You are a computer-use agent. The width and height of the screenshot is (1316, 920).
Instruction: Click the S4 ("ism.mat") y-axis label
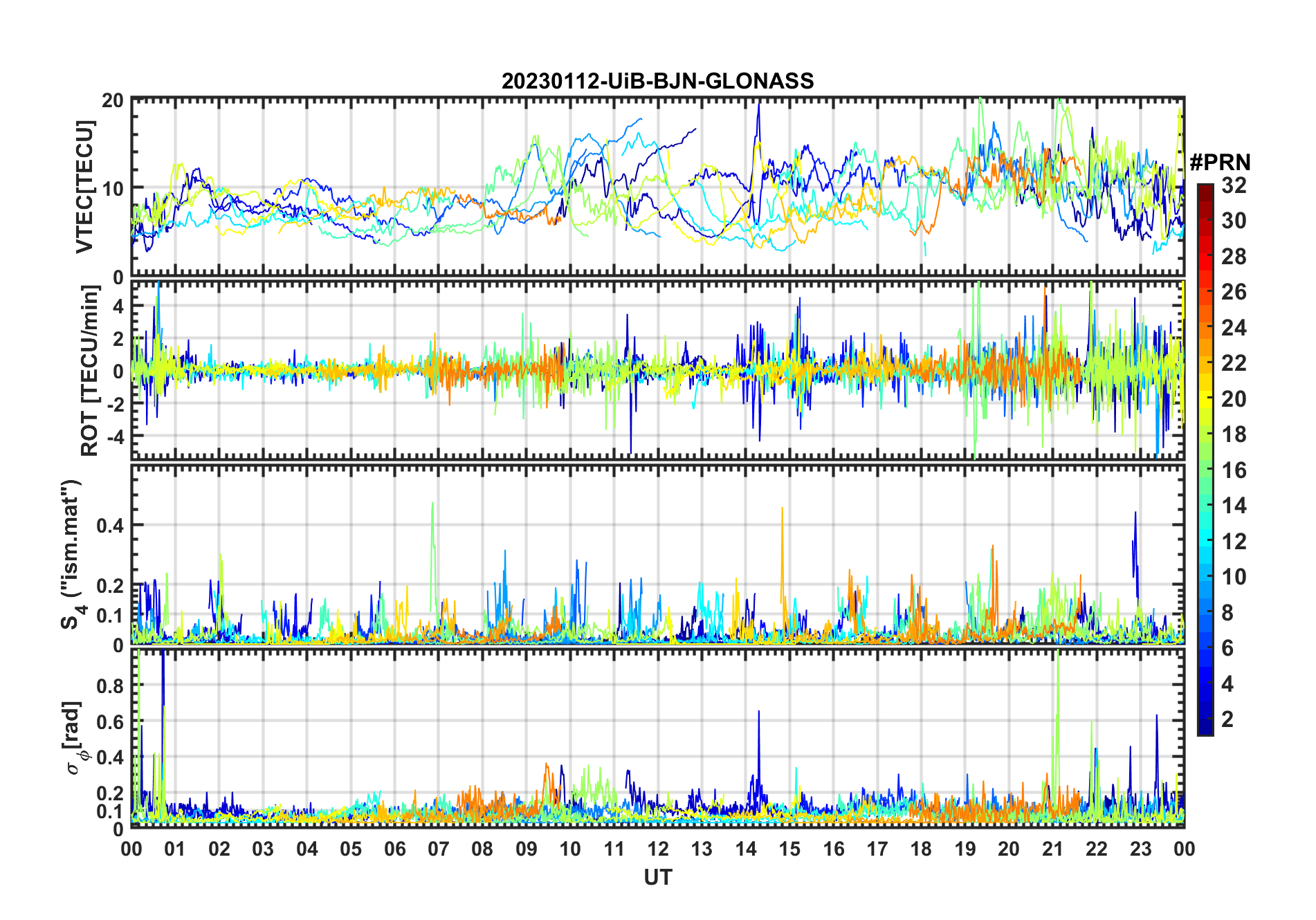tap(73, 554)
